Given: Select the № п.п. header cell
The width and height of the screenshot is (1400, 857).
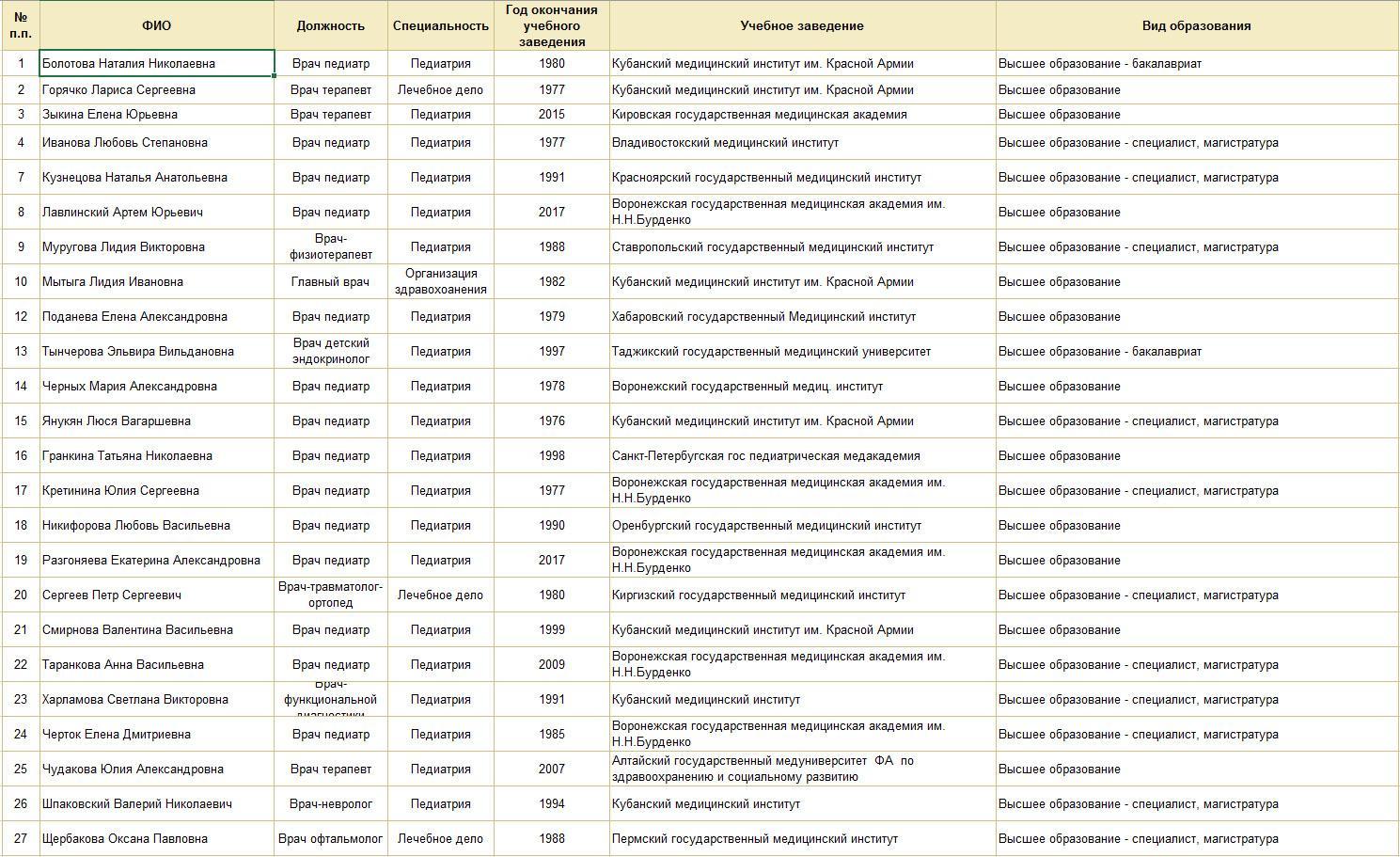Looking at the screenshot, I should coord(20,25).
